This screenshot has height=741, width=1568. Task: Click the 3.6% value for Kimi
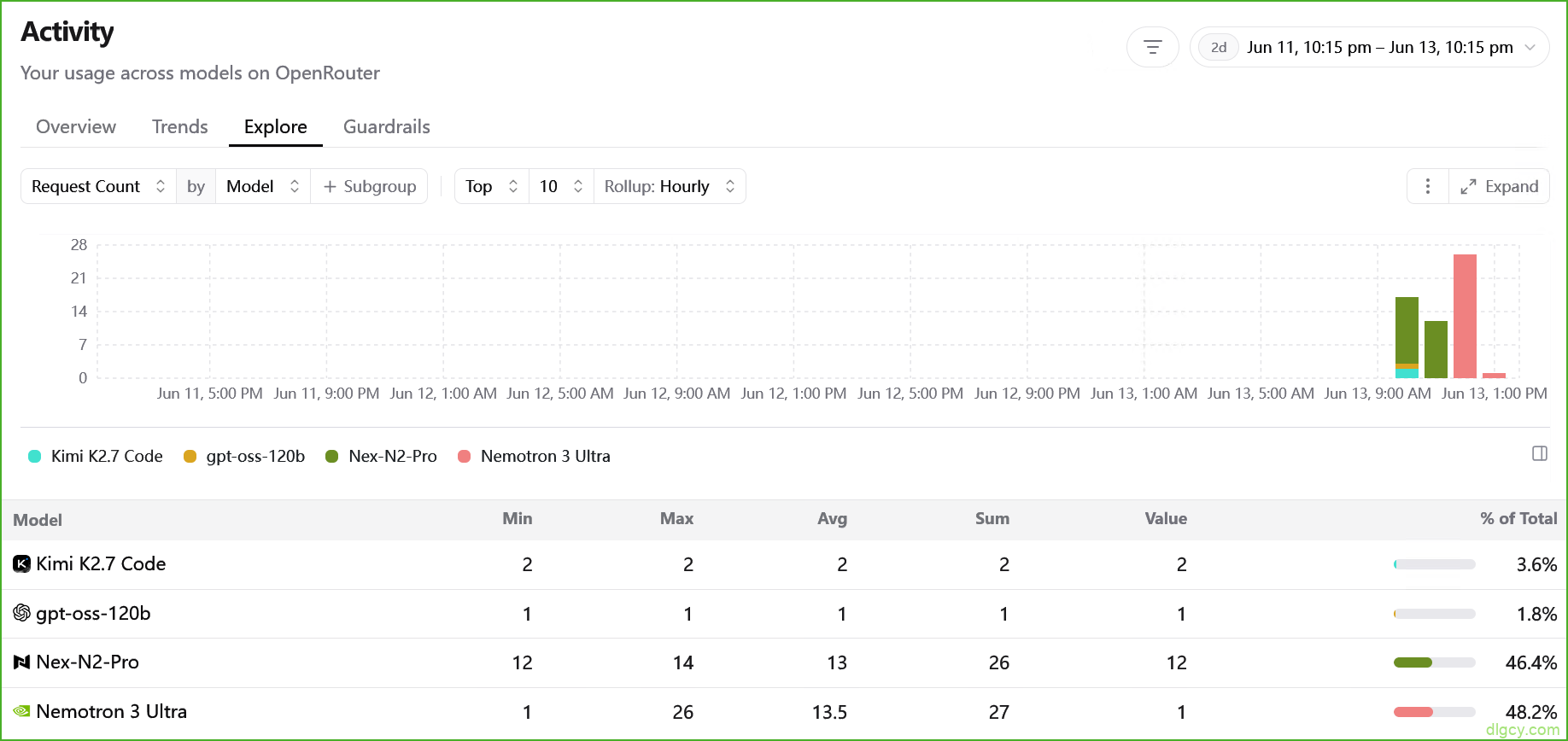pyautogui.click(x=1536, y=564)
